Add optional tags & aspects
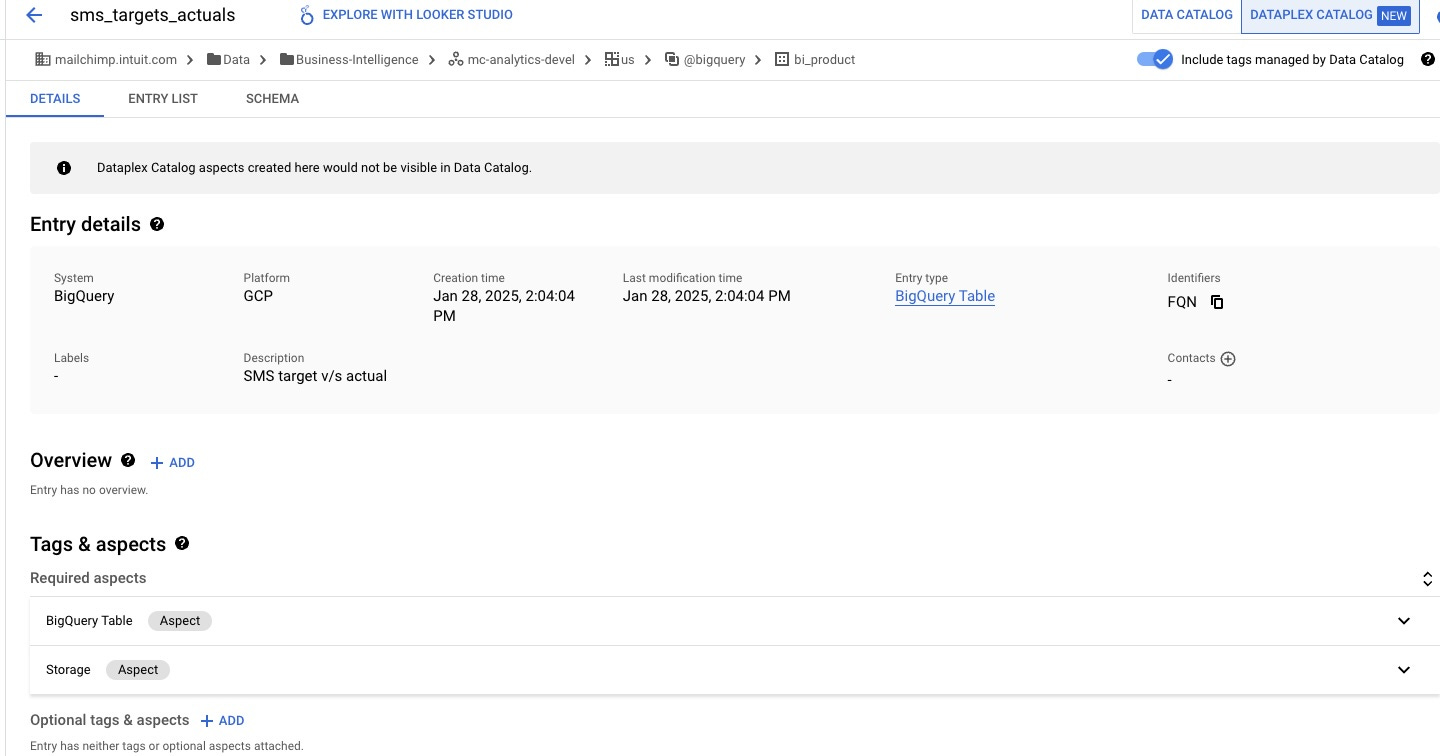The image size is (1440, 756). tap(222, 720)
